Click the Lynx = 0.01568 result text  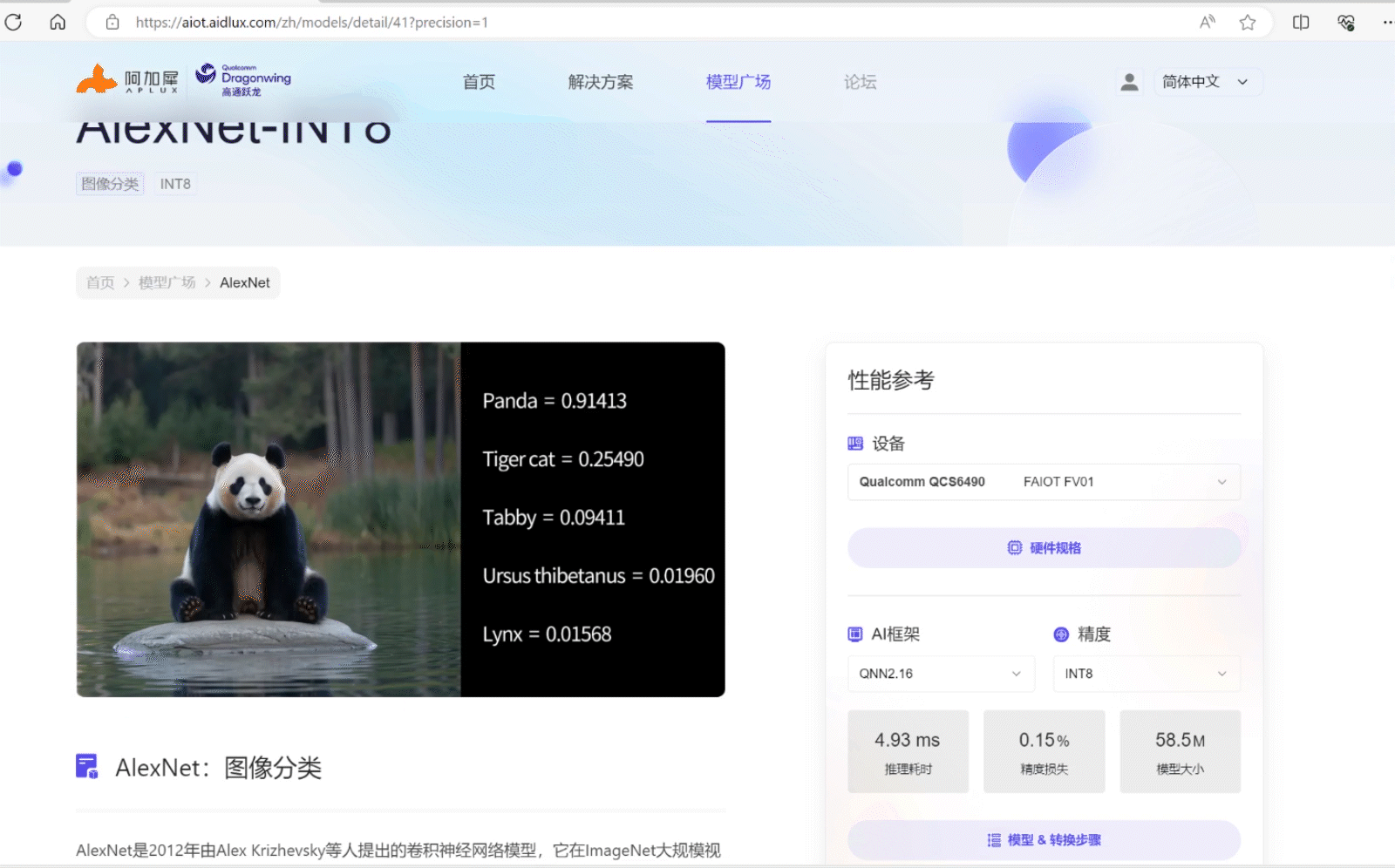click(x=547, y=634)
